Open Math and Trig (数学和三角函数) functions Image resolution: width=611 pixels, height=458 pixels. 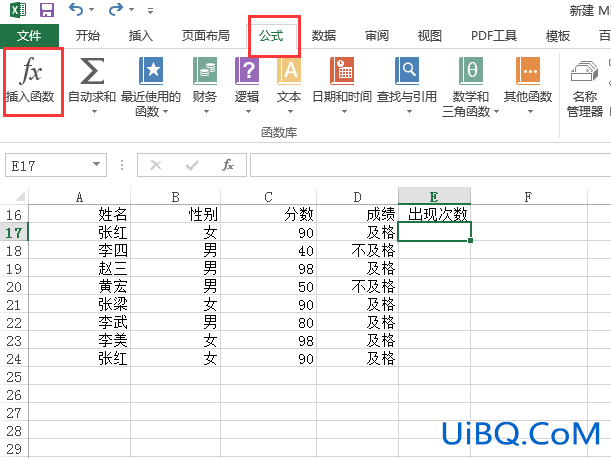(471, 87)
